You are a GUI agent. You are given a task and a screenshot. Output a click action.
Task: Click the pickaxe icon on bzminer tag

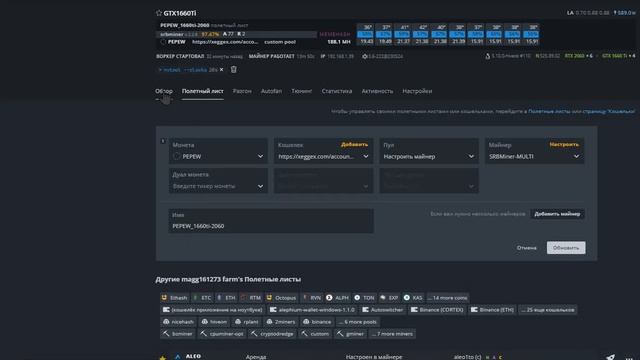click(166, 333)
